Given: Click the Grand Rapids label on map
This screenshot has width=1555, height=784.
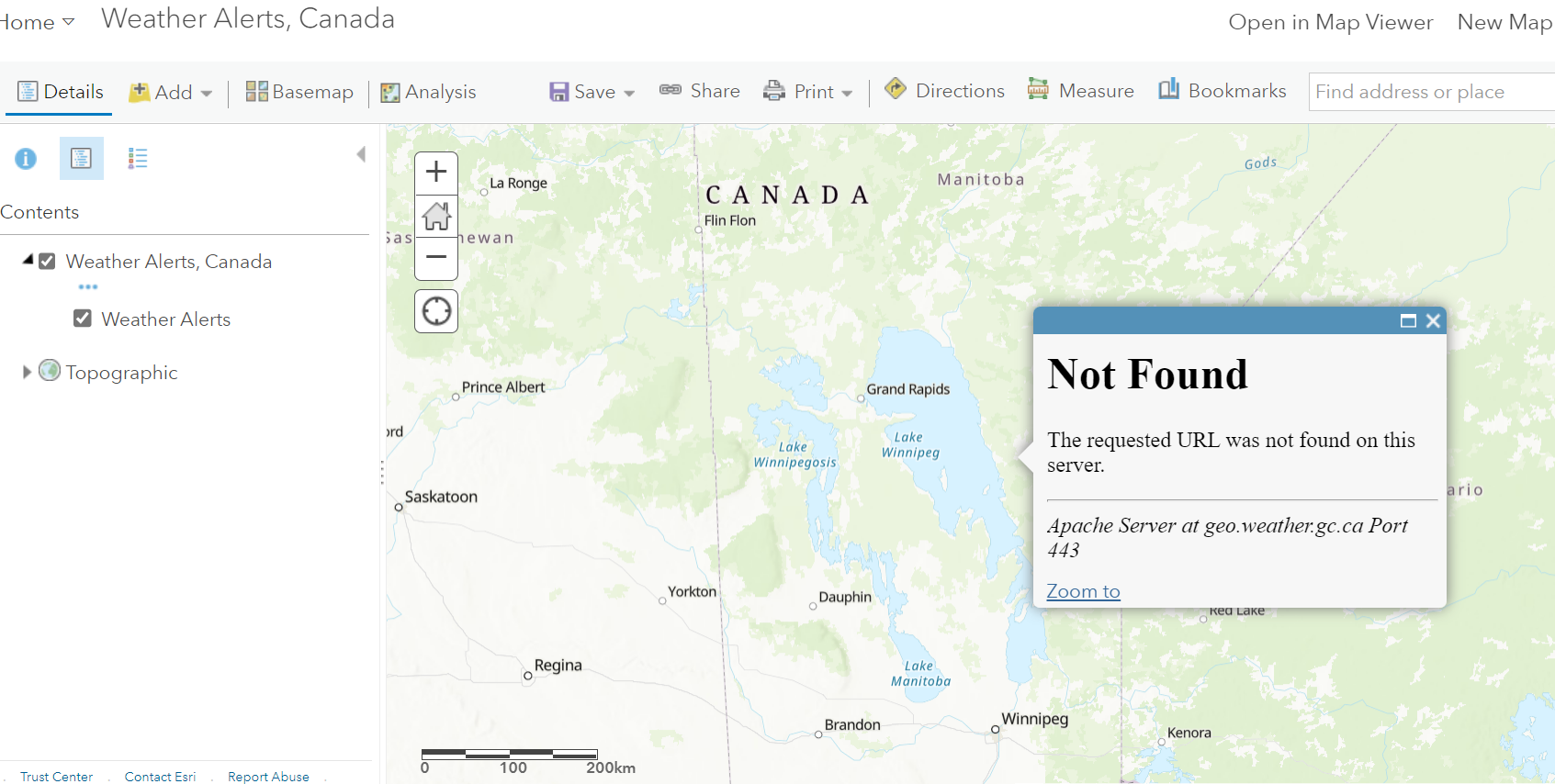Looking at the screenshot, I should click(x=908, y=389).
